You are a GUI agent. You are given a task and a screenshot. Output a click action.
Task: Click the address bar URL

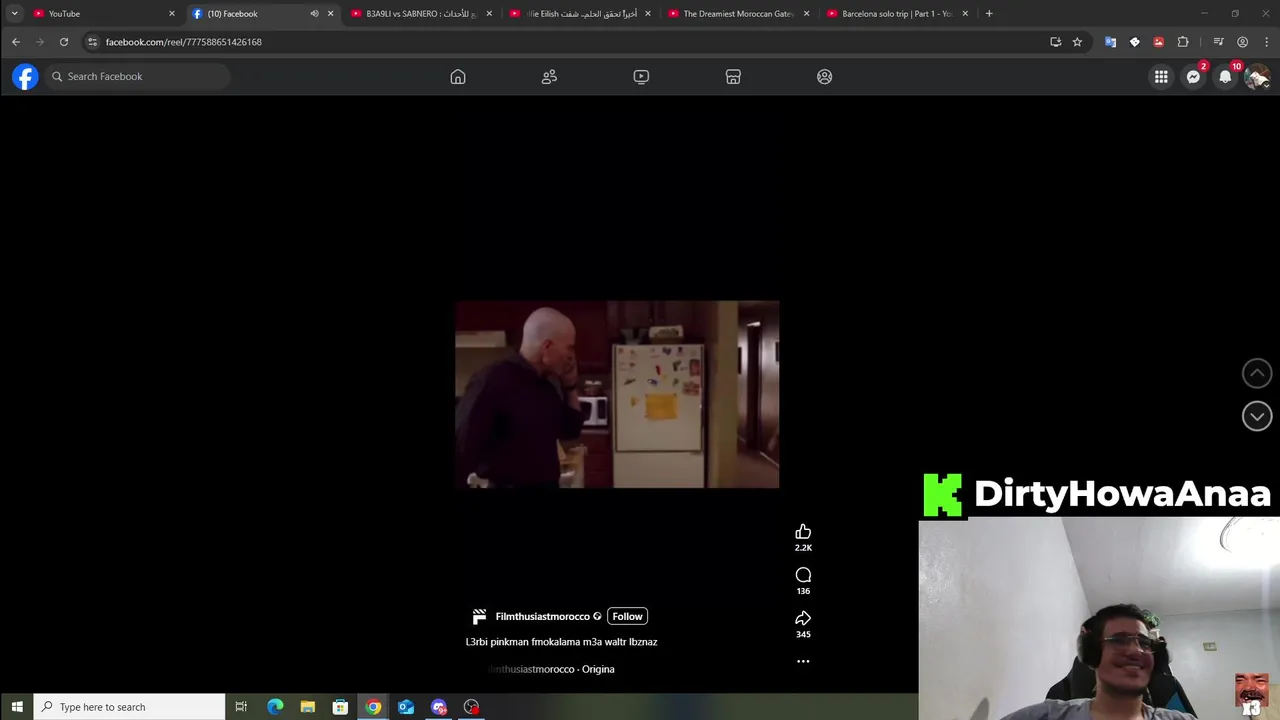(x=184, y=42)
